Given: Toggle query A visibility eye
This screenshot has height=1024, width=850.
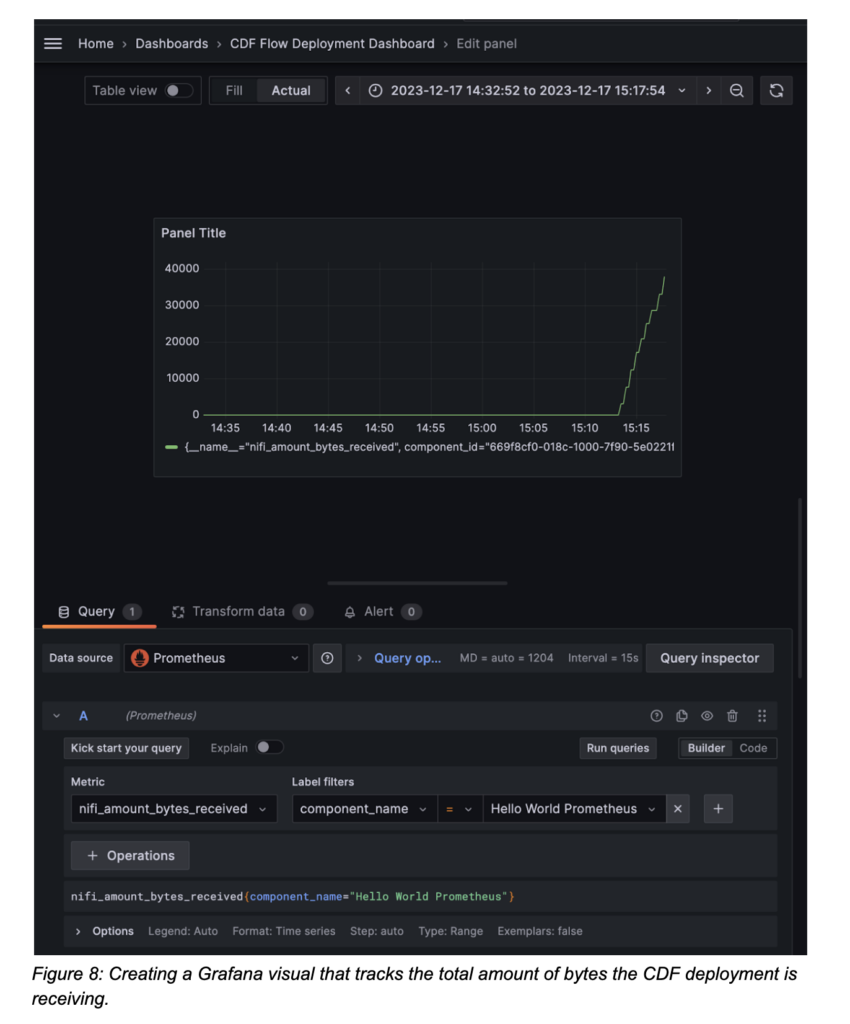Looking at the screenshot, I should pyautogui.click(x=707, y=716).
